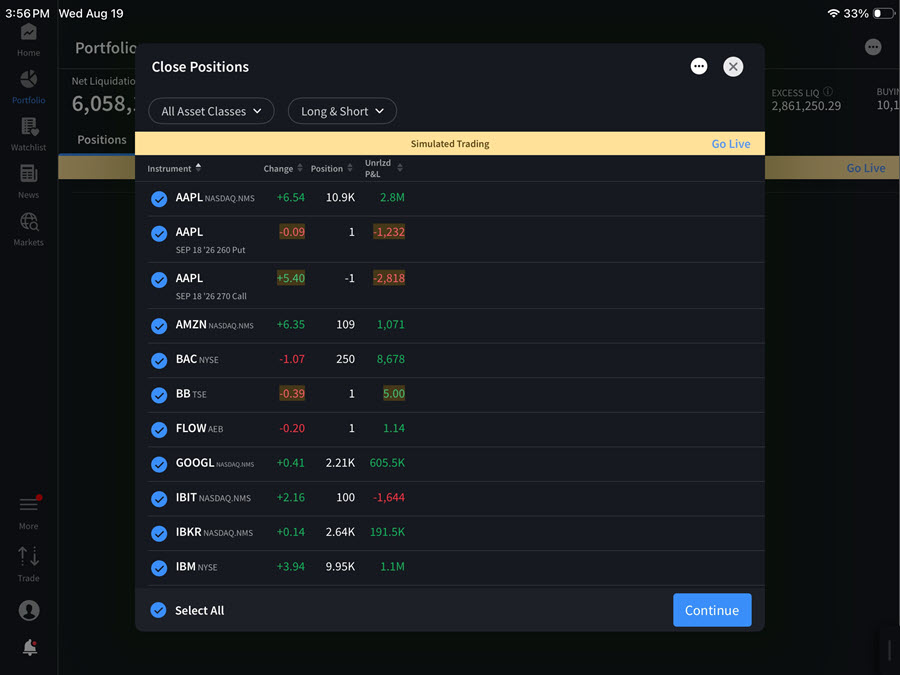Deselect the AMZN position checkbox

pyautogui.click(x=159, y=325)
